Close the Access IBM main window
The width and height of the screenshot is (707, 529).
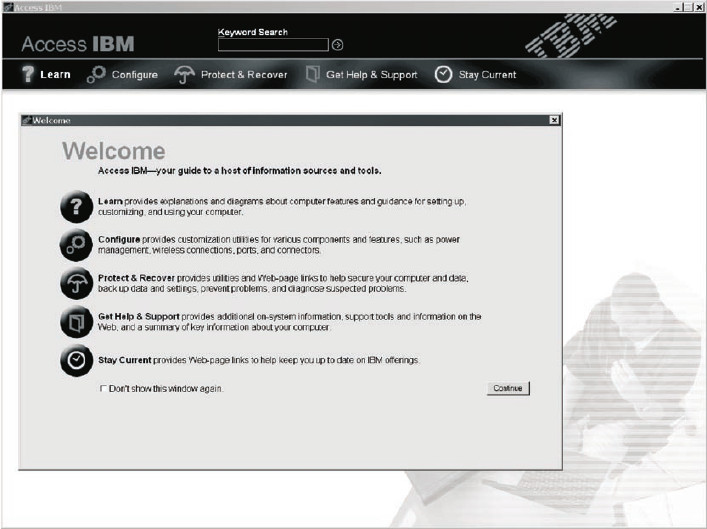698,7
